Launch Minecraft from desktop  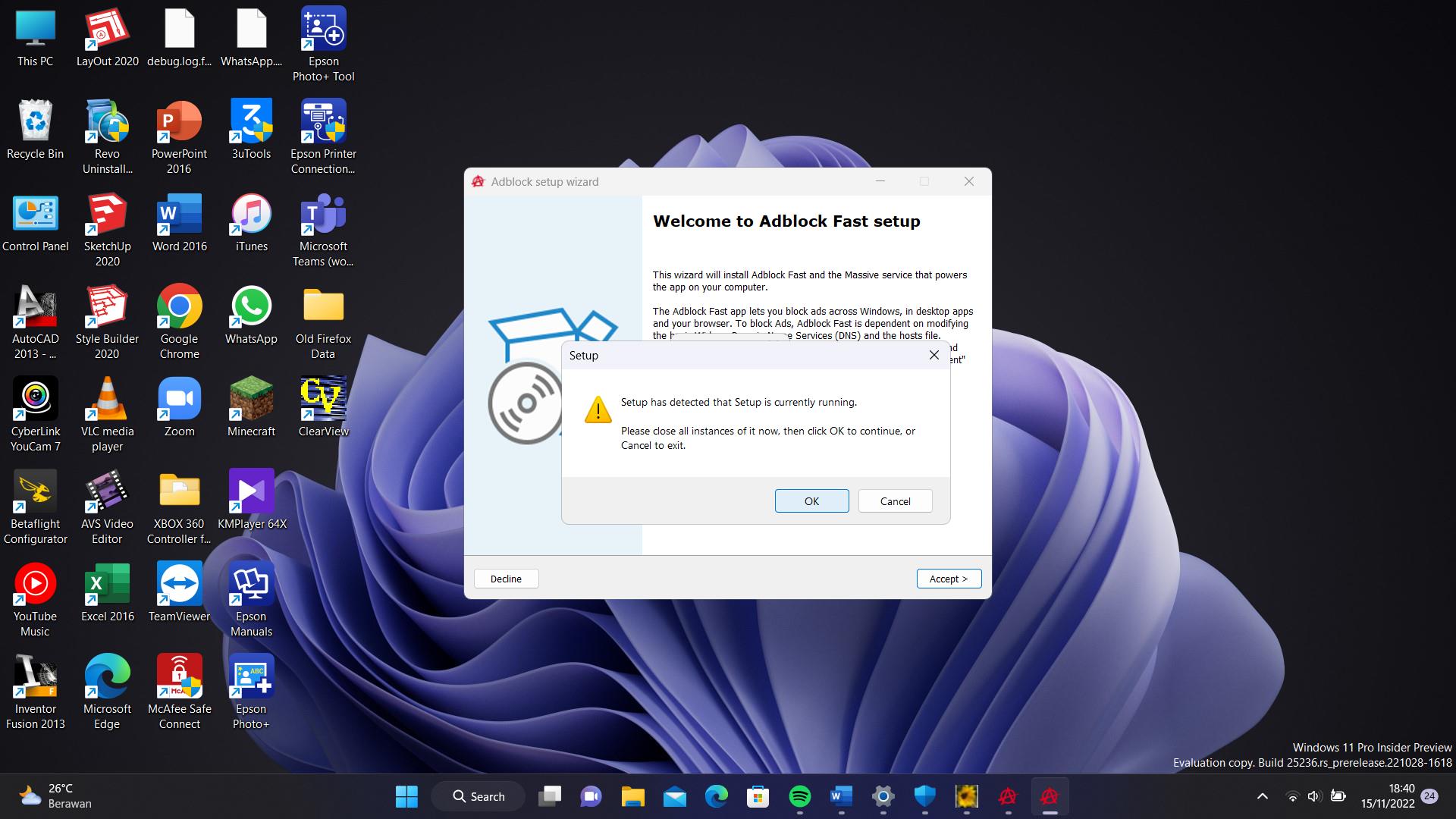coord(251,400)
